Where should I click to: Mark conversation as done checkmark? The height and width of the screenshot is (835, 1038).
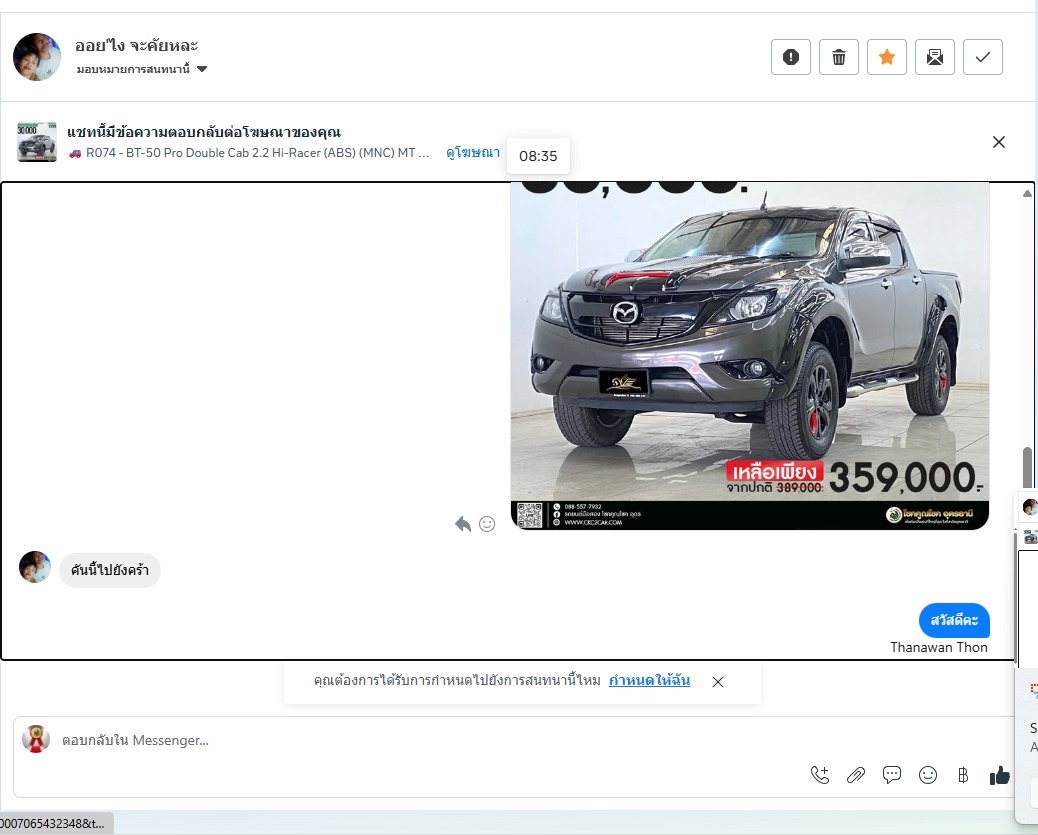pyautogui.click(x=982, y=57)
